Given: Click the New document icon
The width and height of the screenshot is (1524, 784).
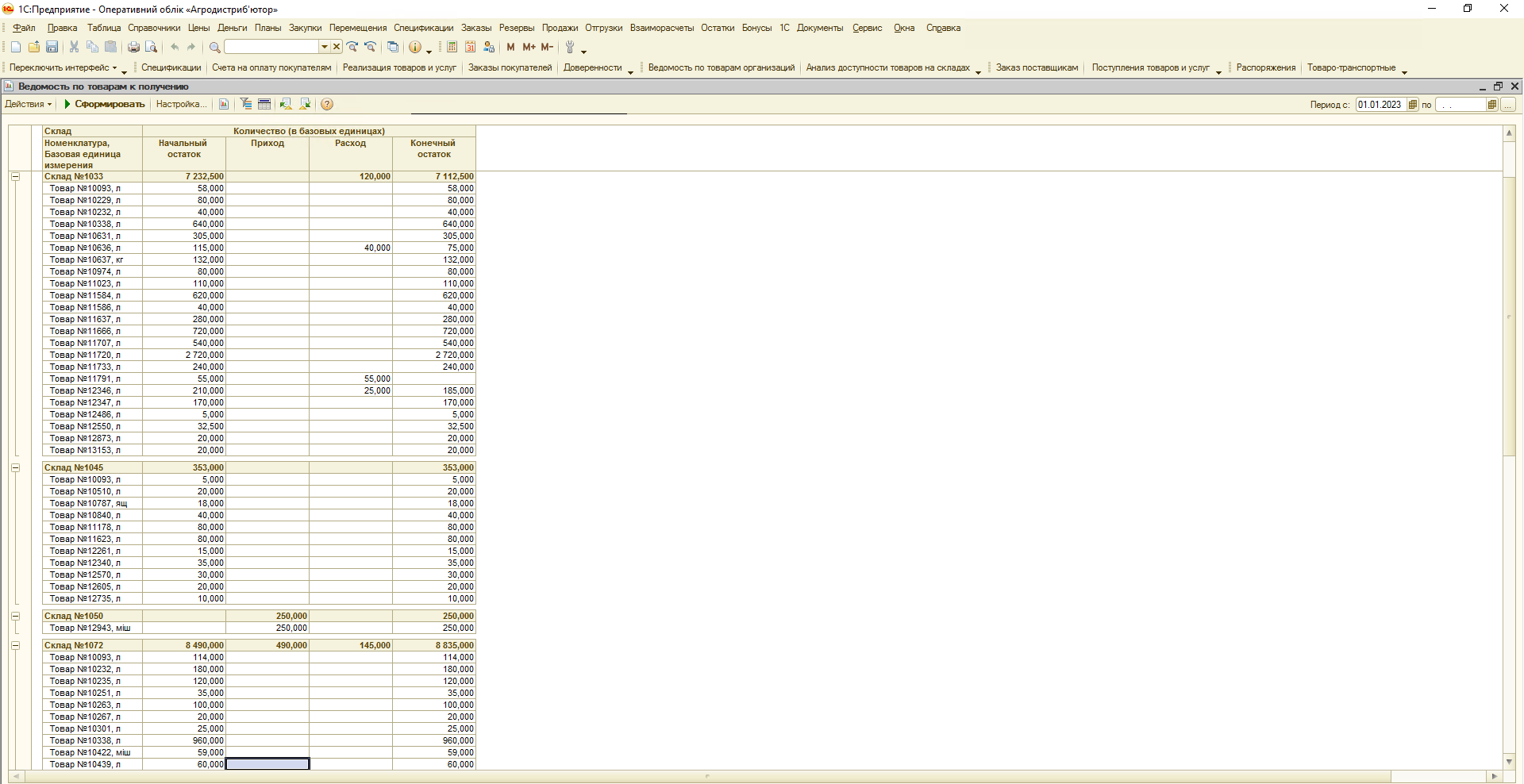Looking at the screenshot, I should point(16,48).
